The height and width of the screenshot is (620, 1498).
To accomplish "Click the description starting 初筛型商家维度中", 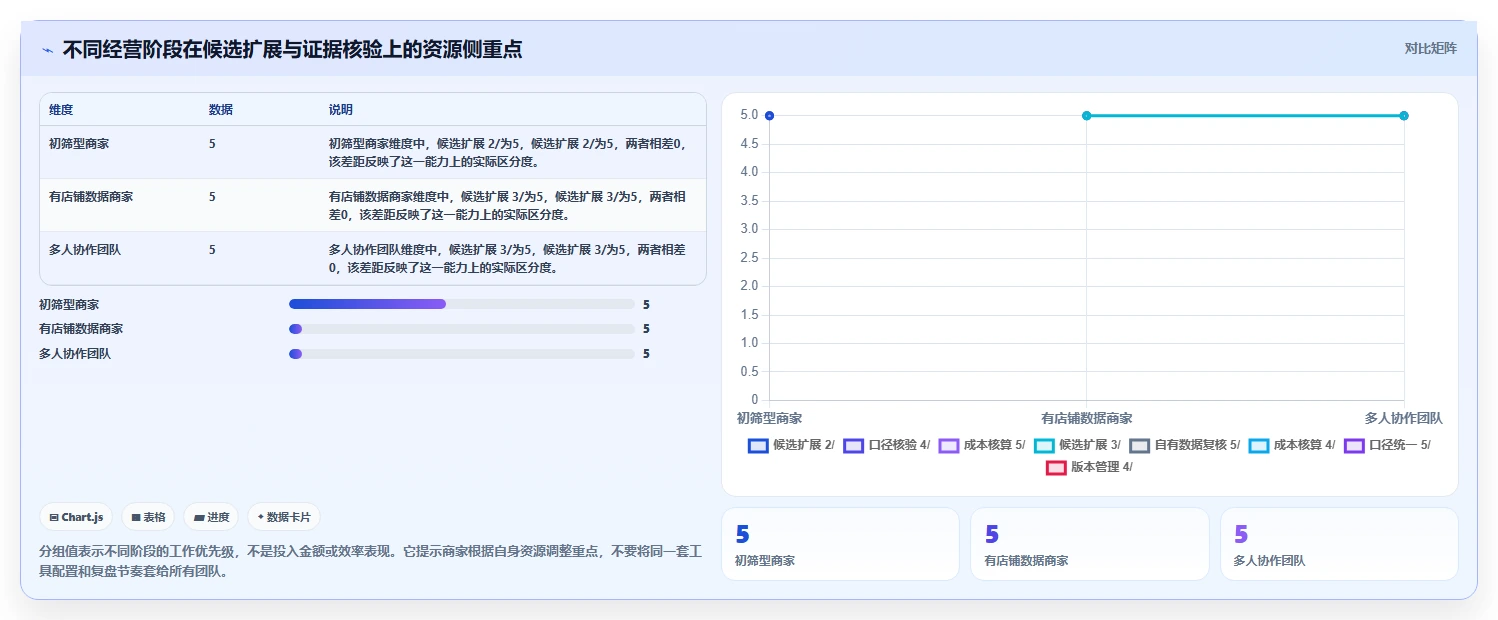I will point(507,153).
